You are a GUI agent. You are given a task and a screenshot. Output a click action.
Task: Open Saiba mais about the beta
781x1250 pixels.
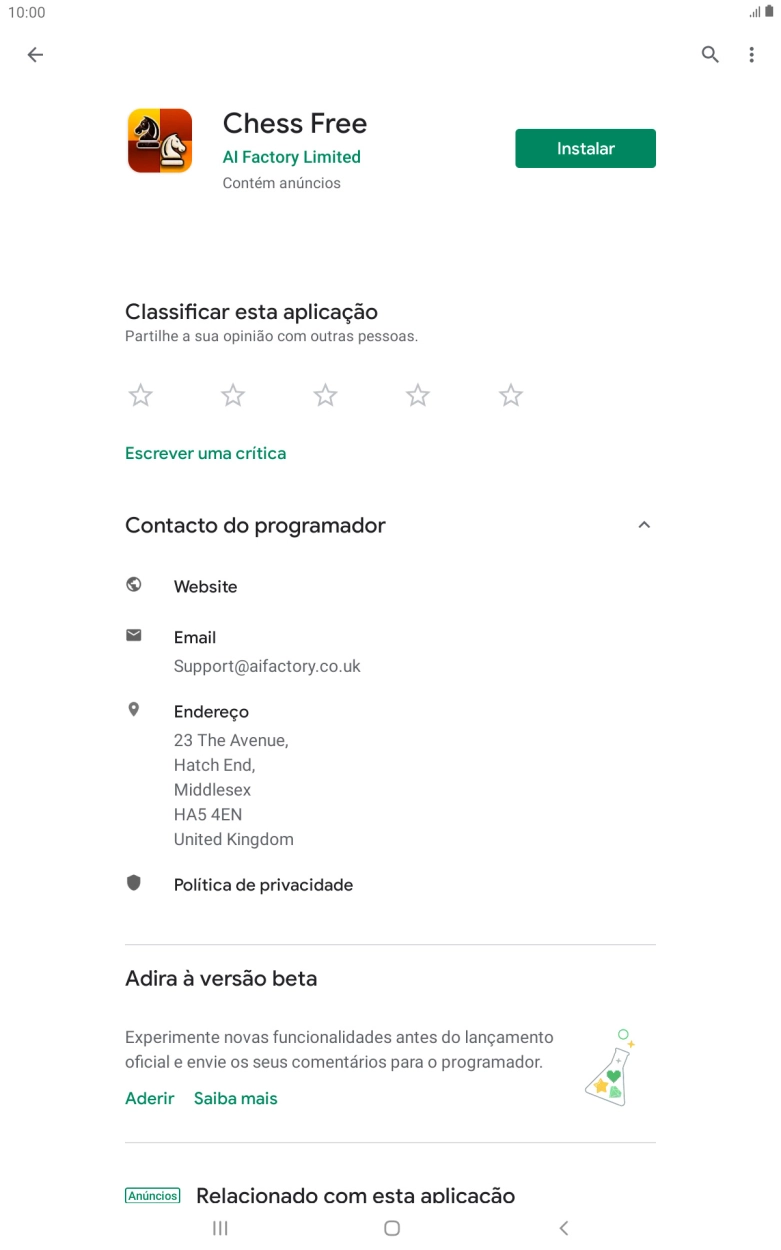tap(235, 1098)
